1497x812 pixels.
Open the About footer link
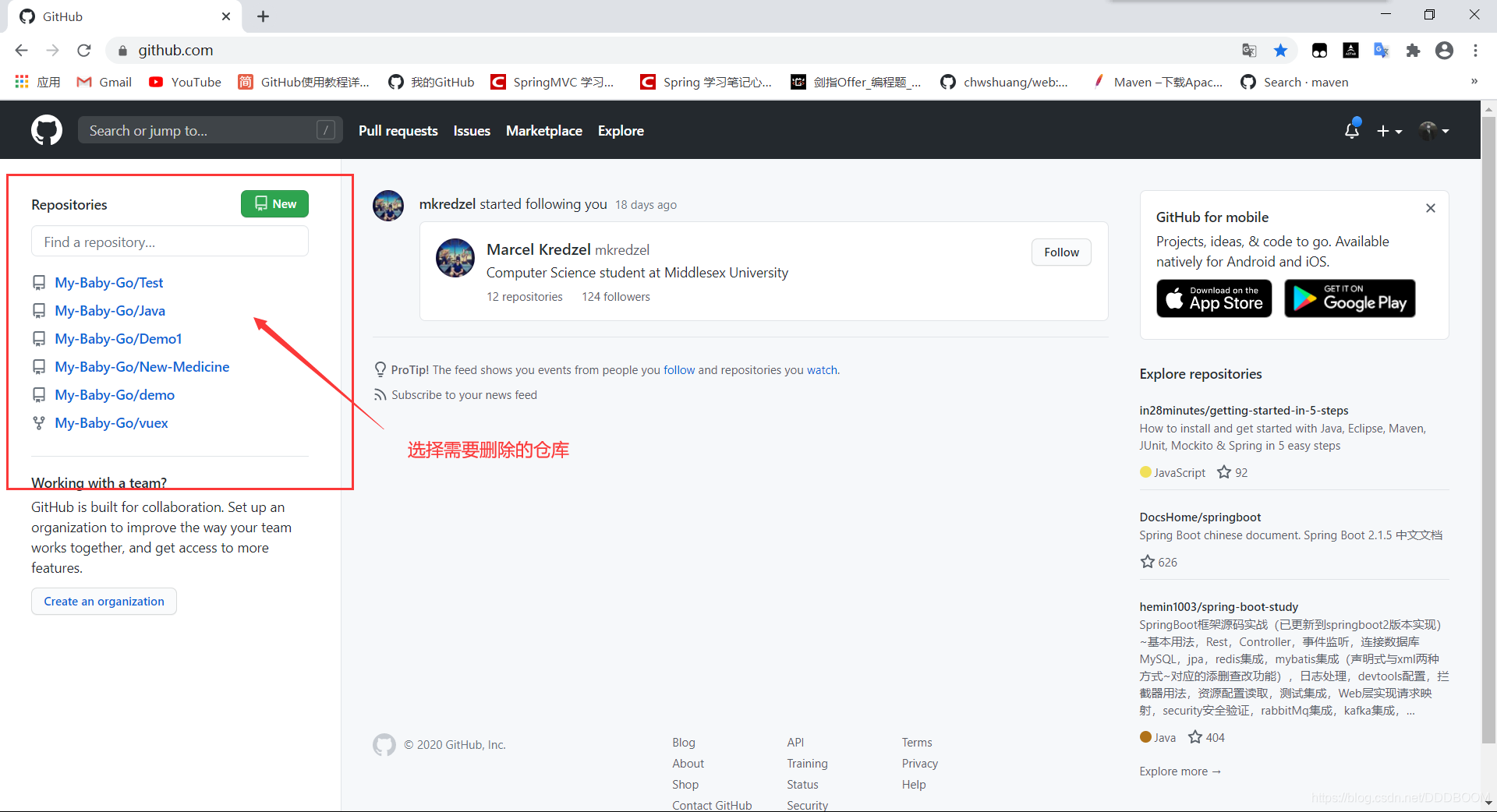(x=688, y=764)
